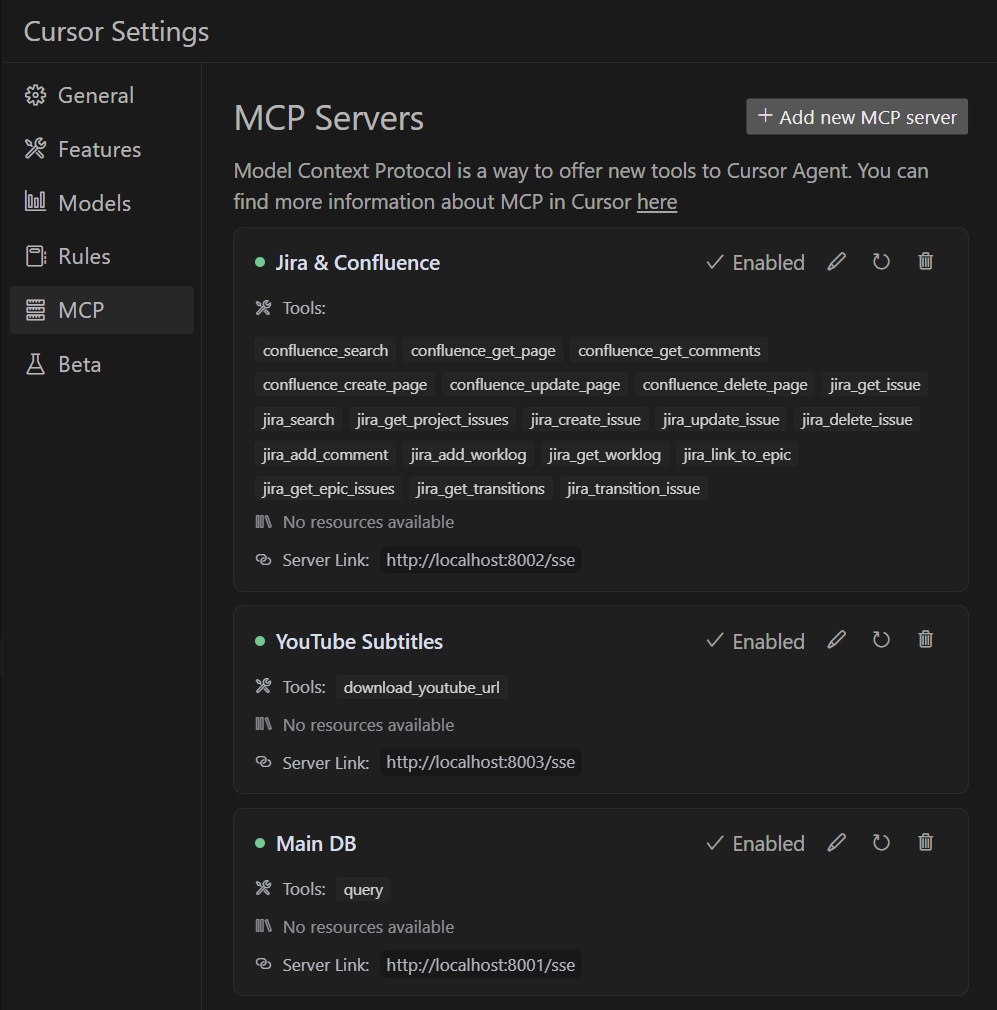Go to the Models settings tab

pyautogui.click(x=94, y=203)
